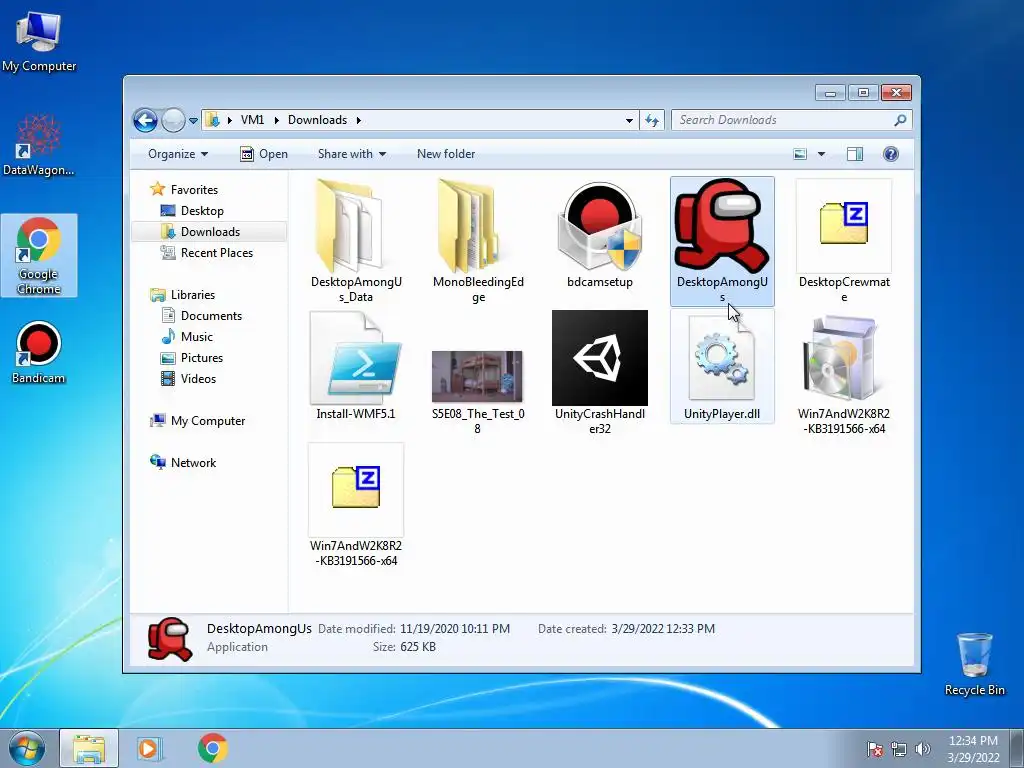This screenshot has height=768, width=1024.
Task: Toggle the preview pane button
Action: (x=855, y=154)
